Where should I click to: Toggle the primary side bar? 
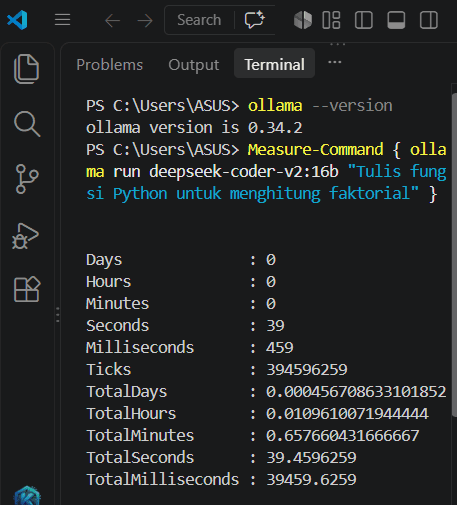point(364,20)
